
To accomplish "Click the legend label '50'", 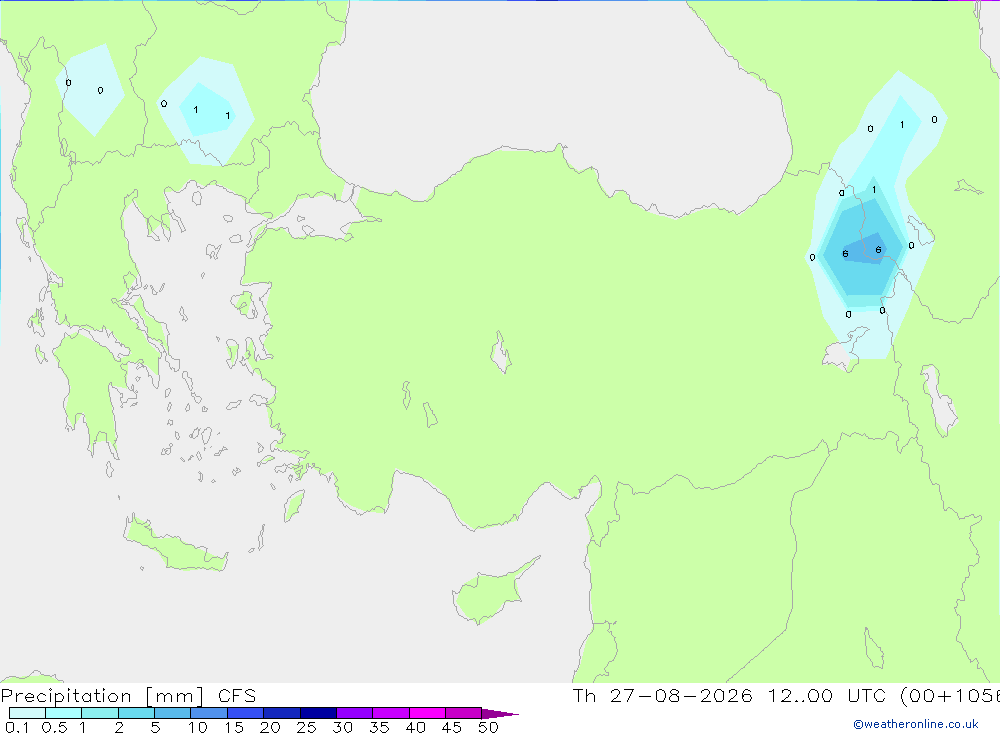I will [488, 727].
